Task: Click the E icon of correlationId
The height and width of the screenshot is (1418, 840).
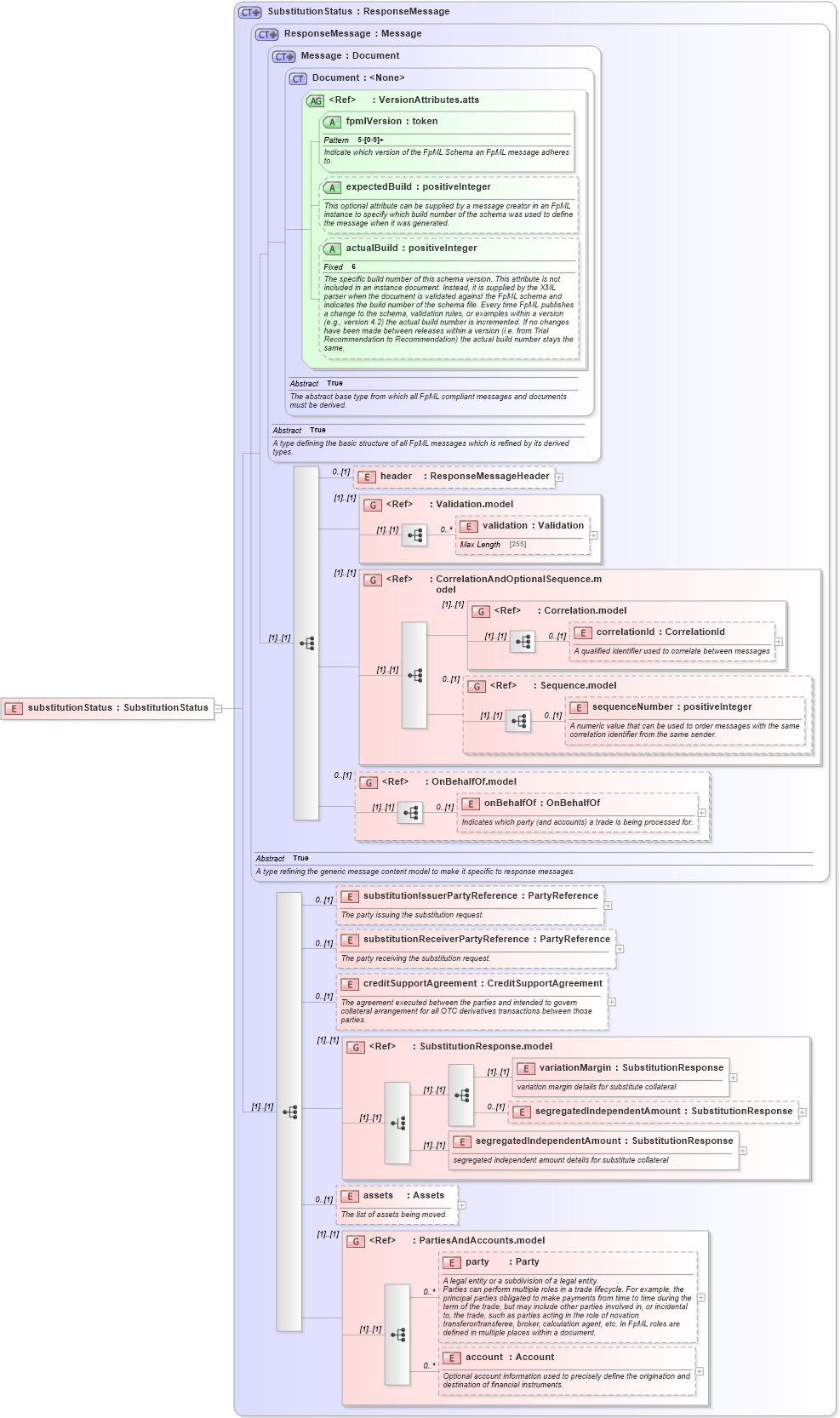Action: [583, 633]
